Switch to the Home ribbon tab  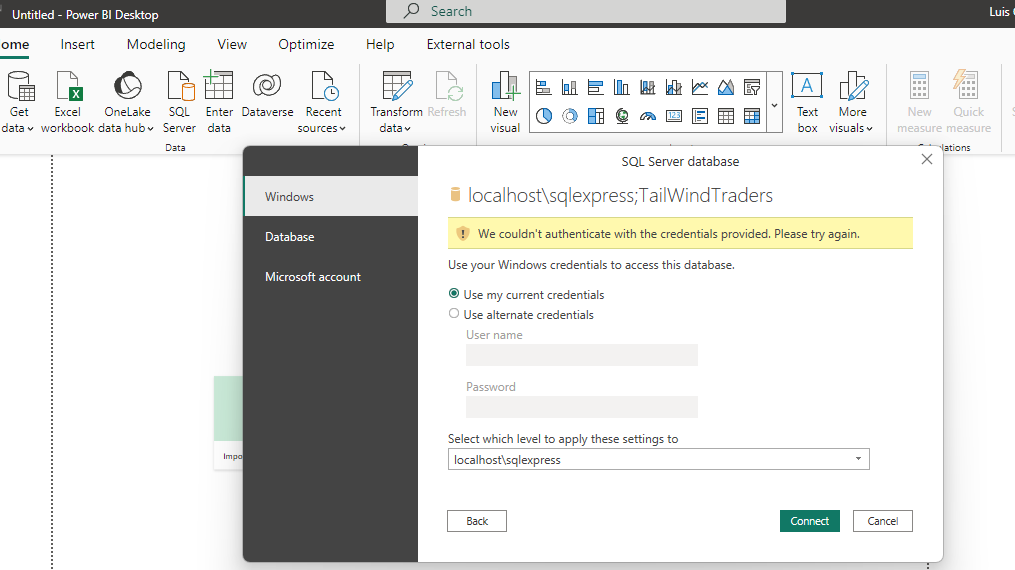pyautogui.click(x=14, y=45)
